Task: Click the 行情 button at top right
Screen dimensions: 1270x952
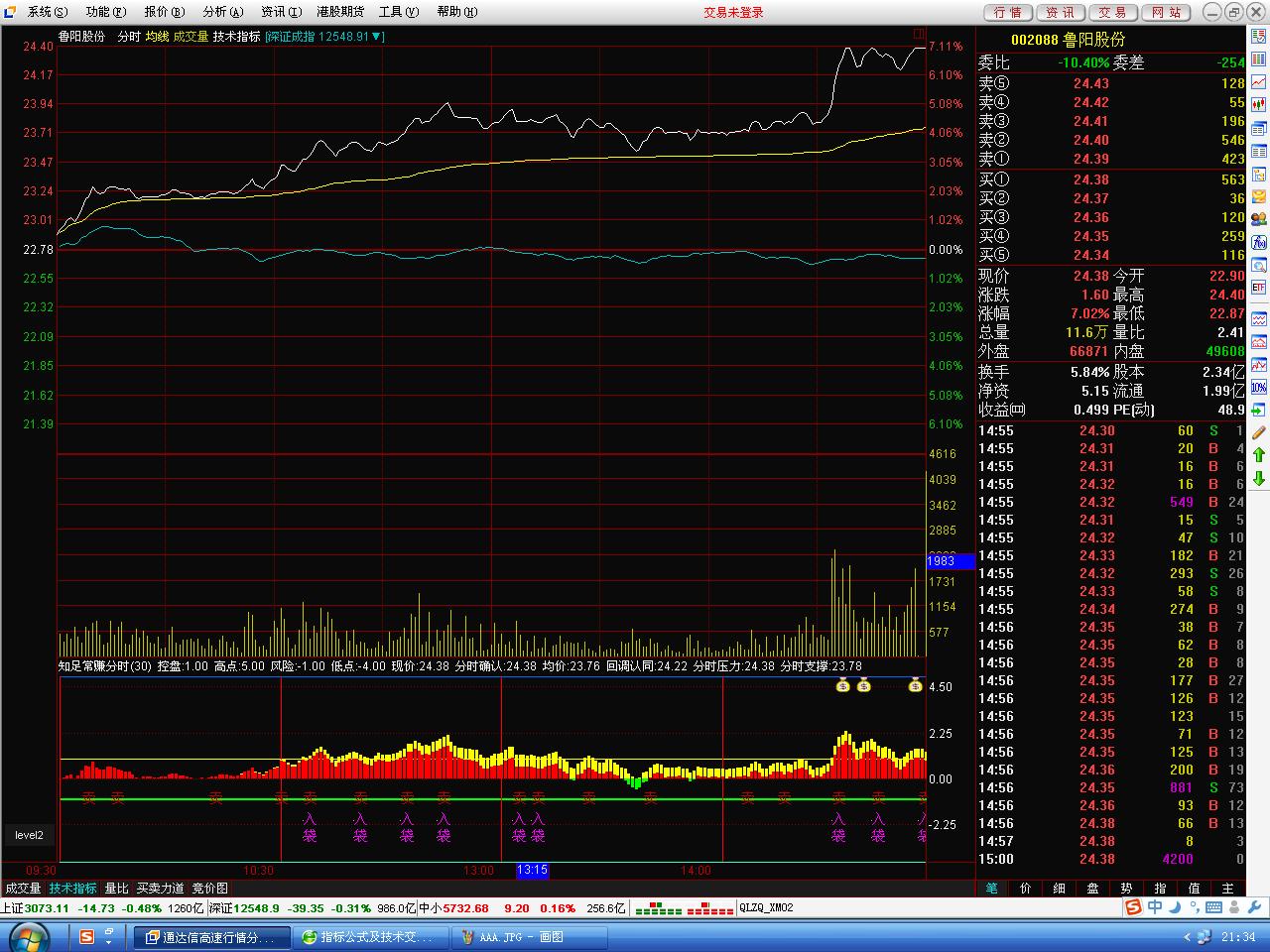Action: (1007, 12)
